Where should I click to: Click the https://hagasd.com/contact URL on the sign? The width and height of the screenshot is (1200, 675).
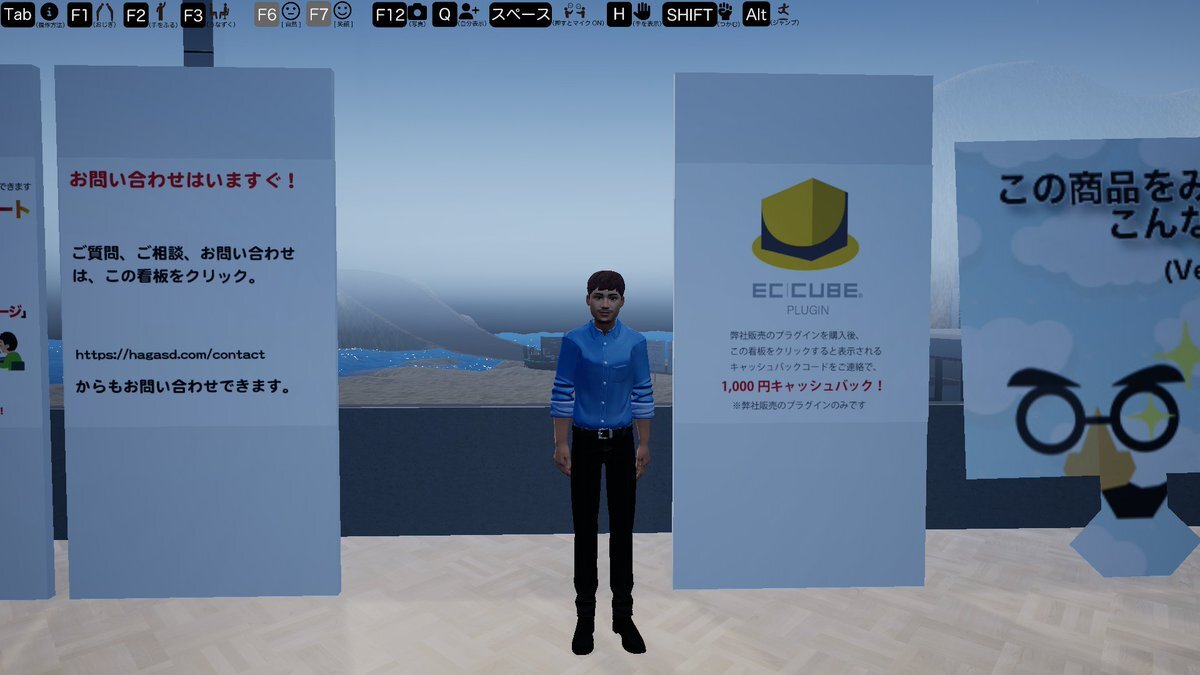point(170,354)
